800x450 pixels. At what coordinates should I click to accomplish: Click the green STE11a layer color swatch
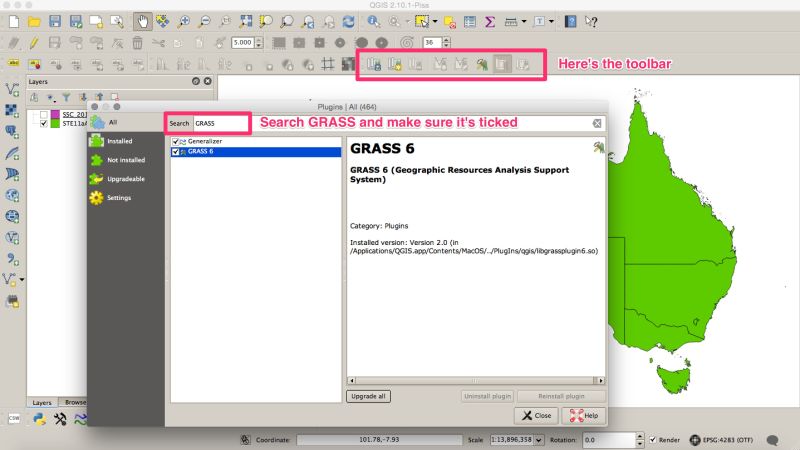(55, 123)
